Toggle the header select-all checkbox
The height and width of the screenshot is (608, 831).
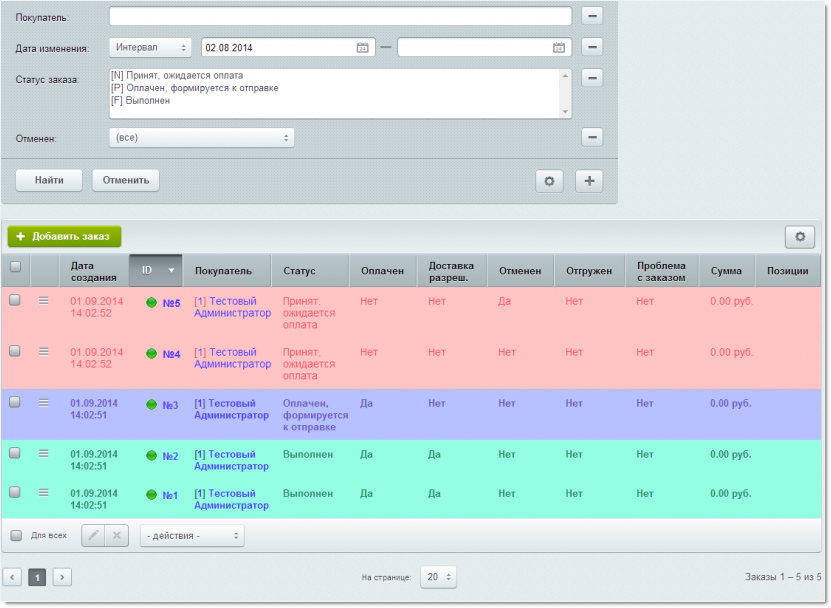(15, 267)
